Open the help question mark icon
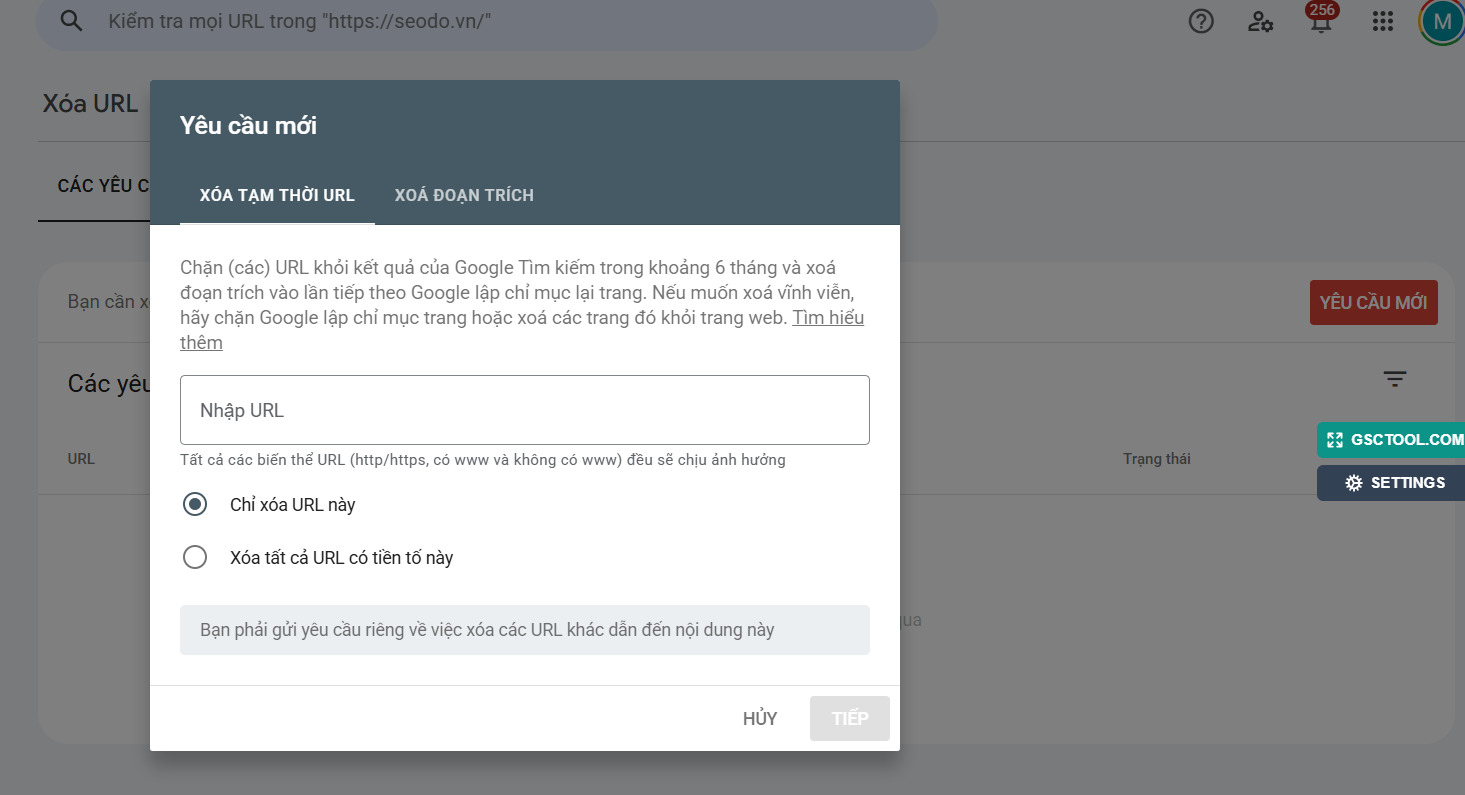 coord(1201,21)
